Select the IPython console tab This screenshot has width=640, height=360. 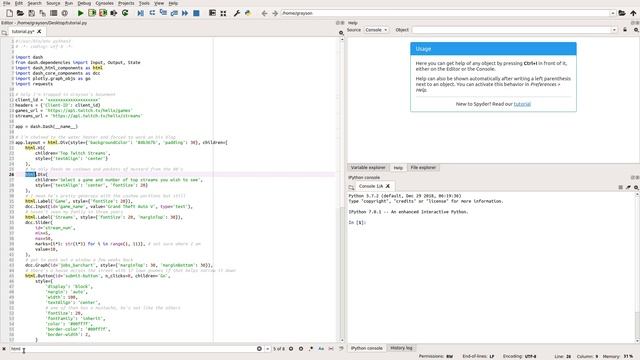(367, 348)
